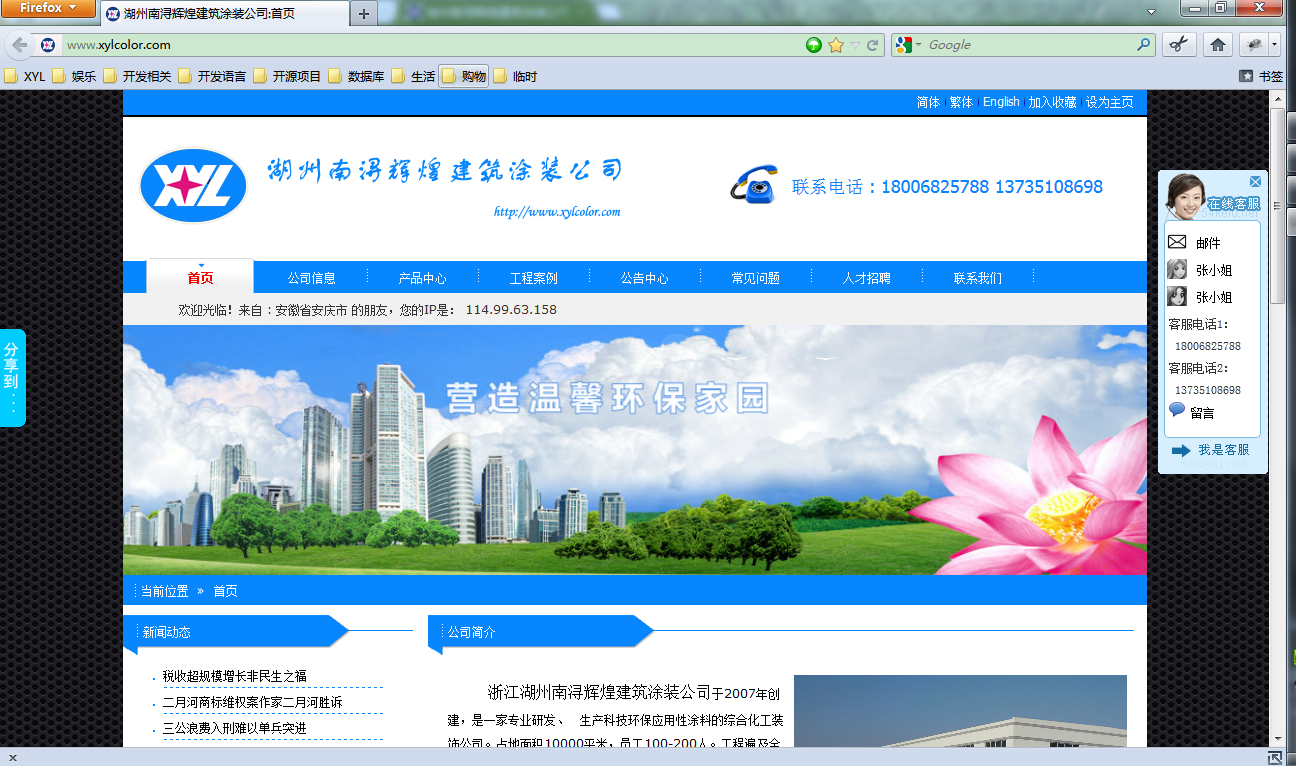This screenshot has height=766, width=1296.
Task: Click the 留言 speech bubble icon
Action: (1177, 410)
